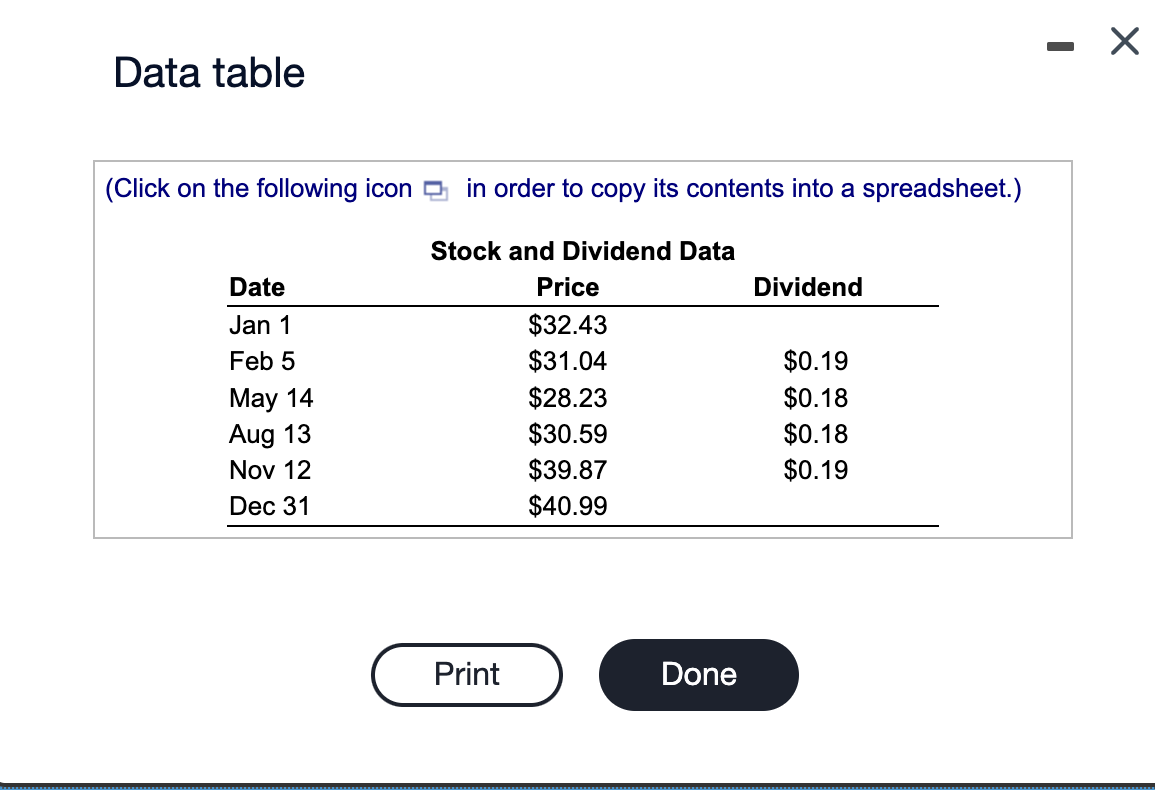This screenshot has width=1155, height=790.
Task: Click the $0.18 dividend for May 14
Action: tap(816, 398)
